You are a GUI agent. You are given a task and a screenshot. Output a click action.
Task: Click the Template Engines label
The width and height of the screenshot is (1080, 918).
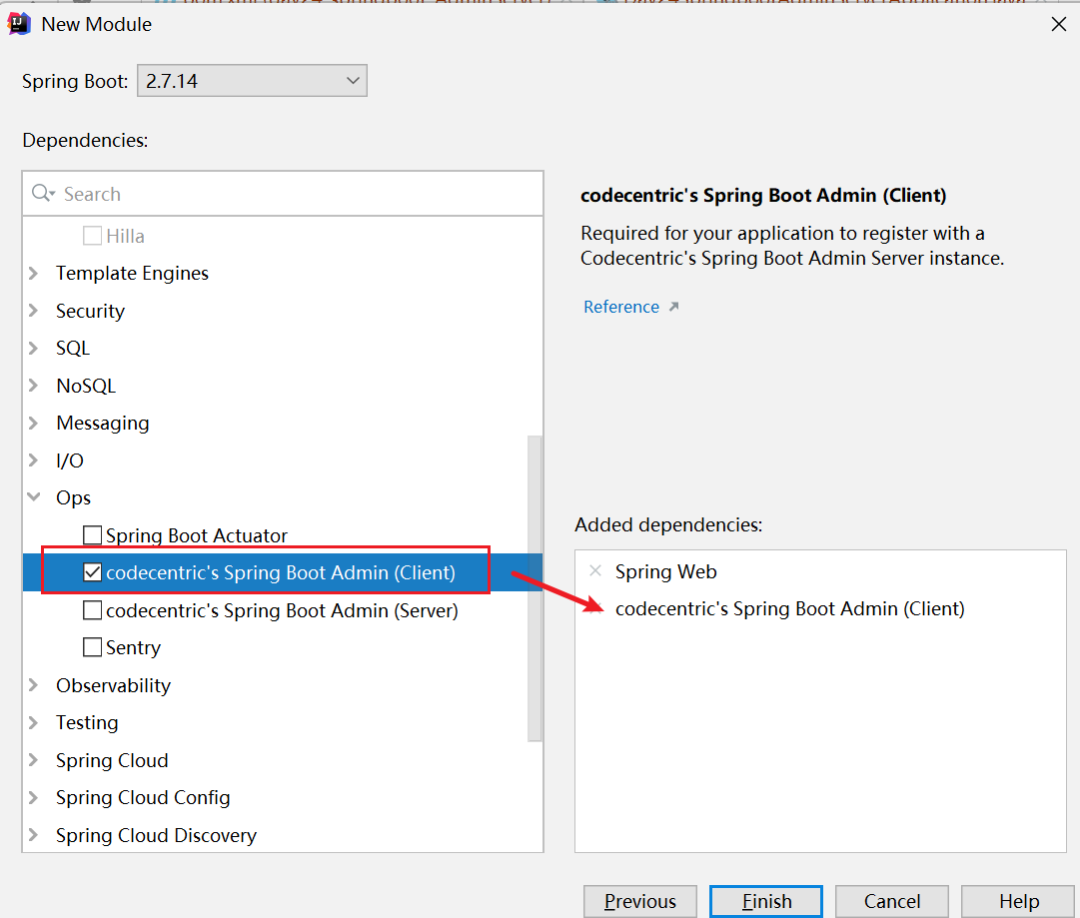tap(132, 273)
